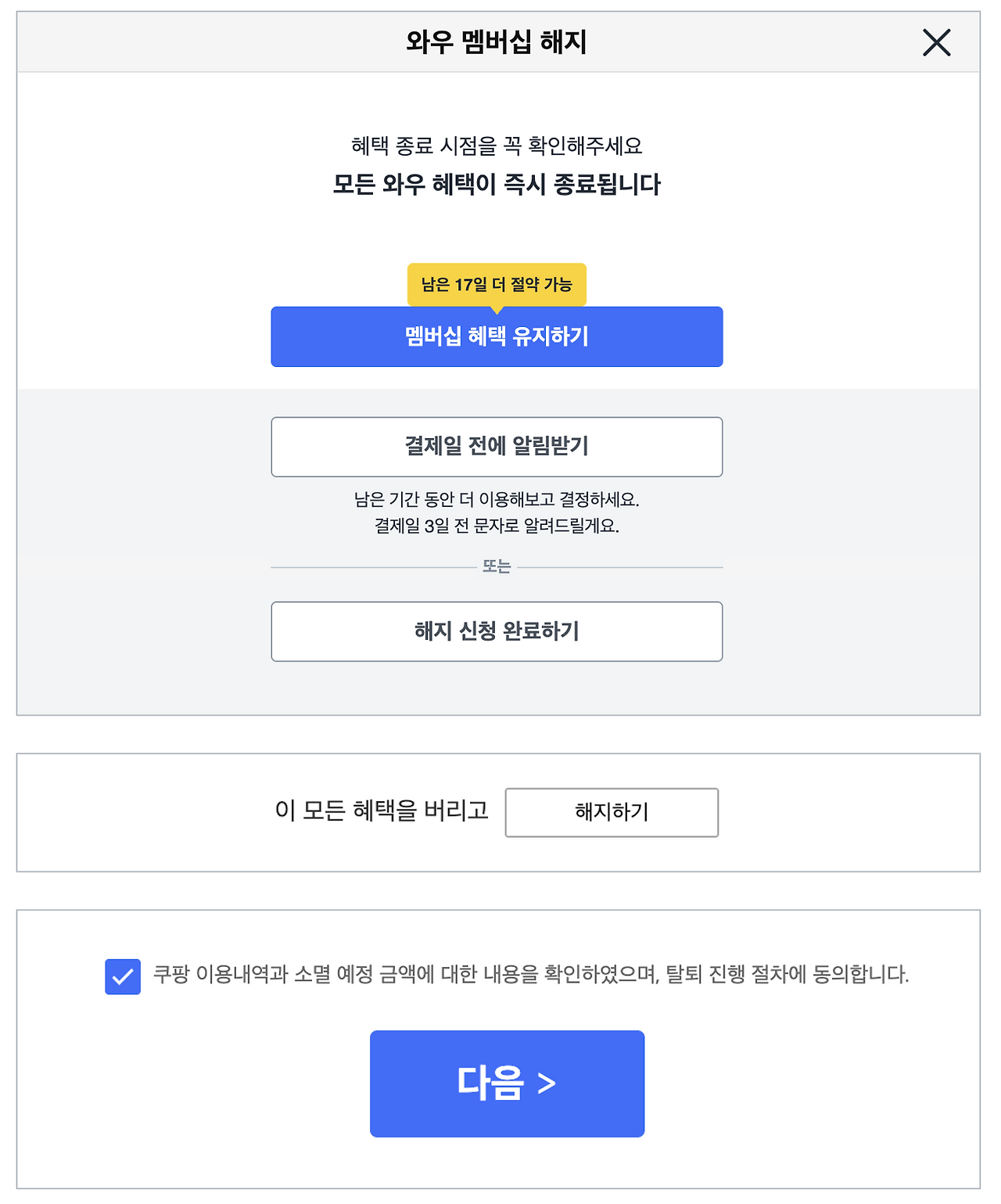
Task: Uncheck the blue 탈퇴 동의 checkbox
Action: [x=123, y=976]
